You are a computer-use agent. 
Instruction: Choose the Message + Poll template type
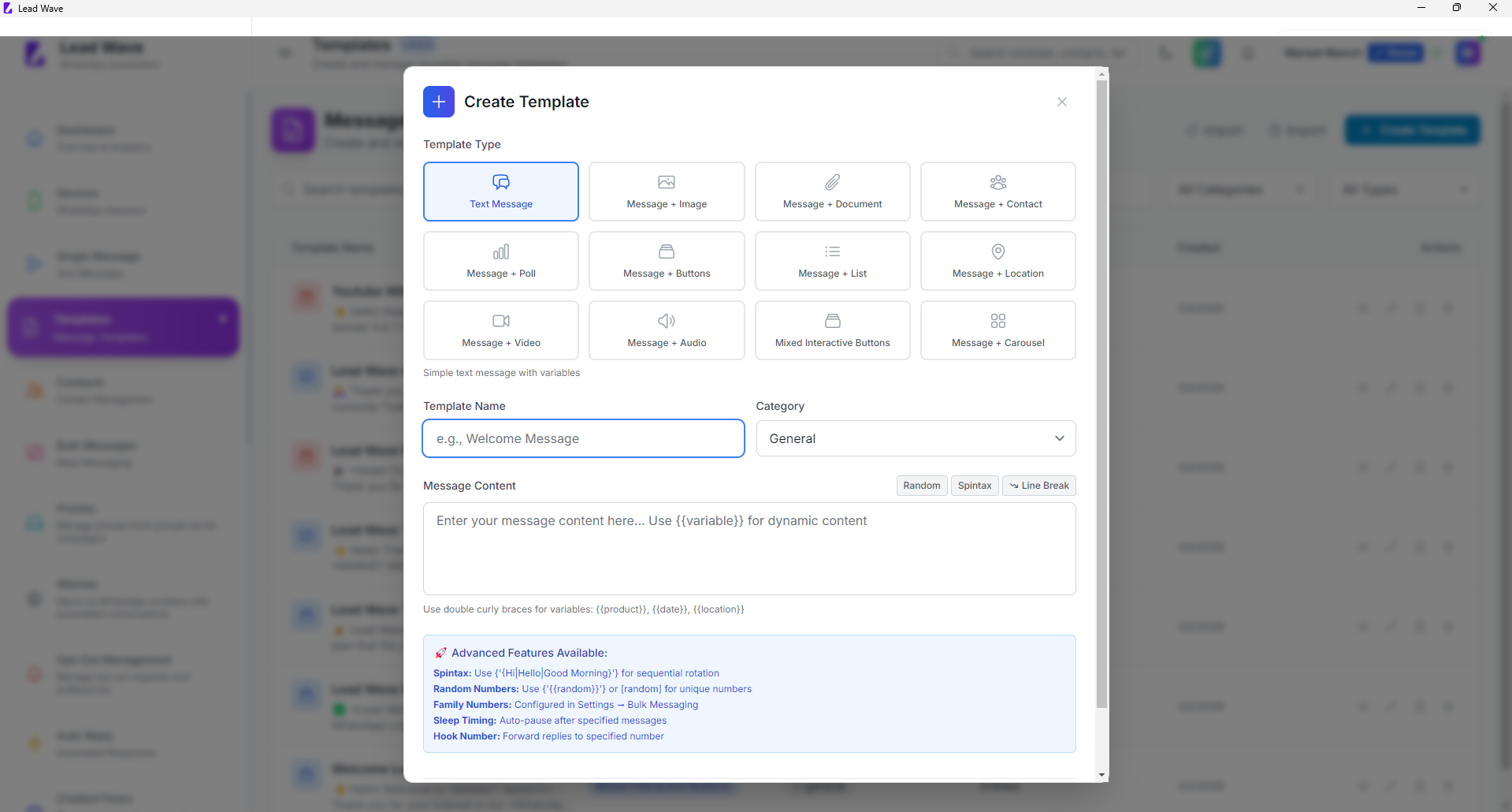click(500, 261)
